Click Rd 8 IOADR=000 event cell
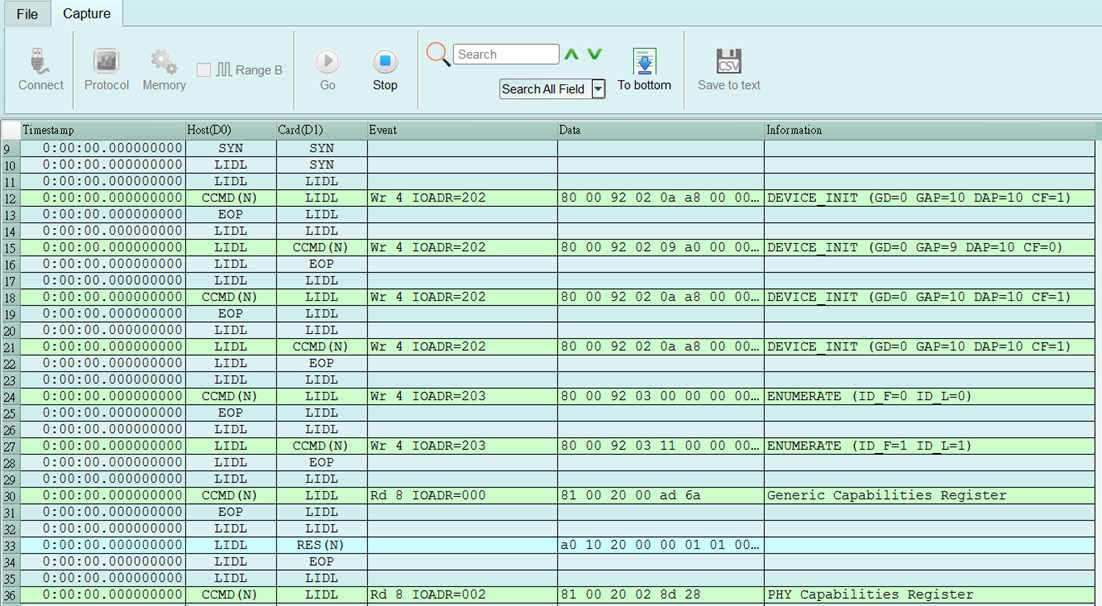 point(462,496)
